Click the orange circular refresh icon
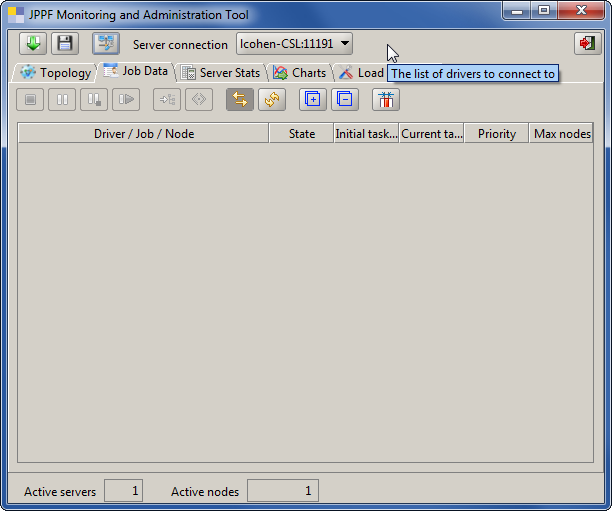 272,100
